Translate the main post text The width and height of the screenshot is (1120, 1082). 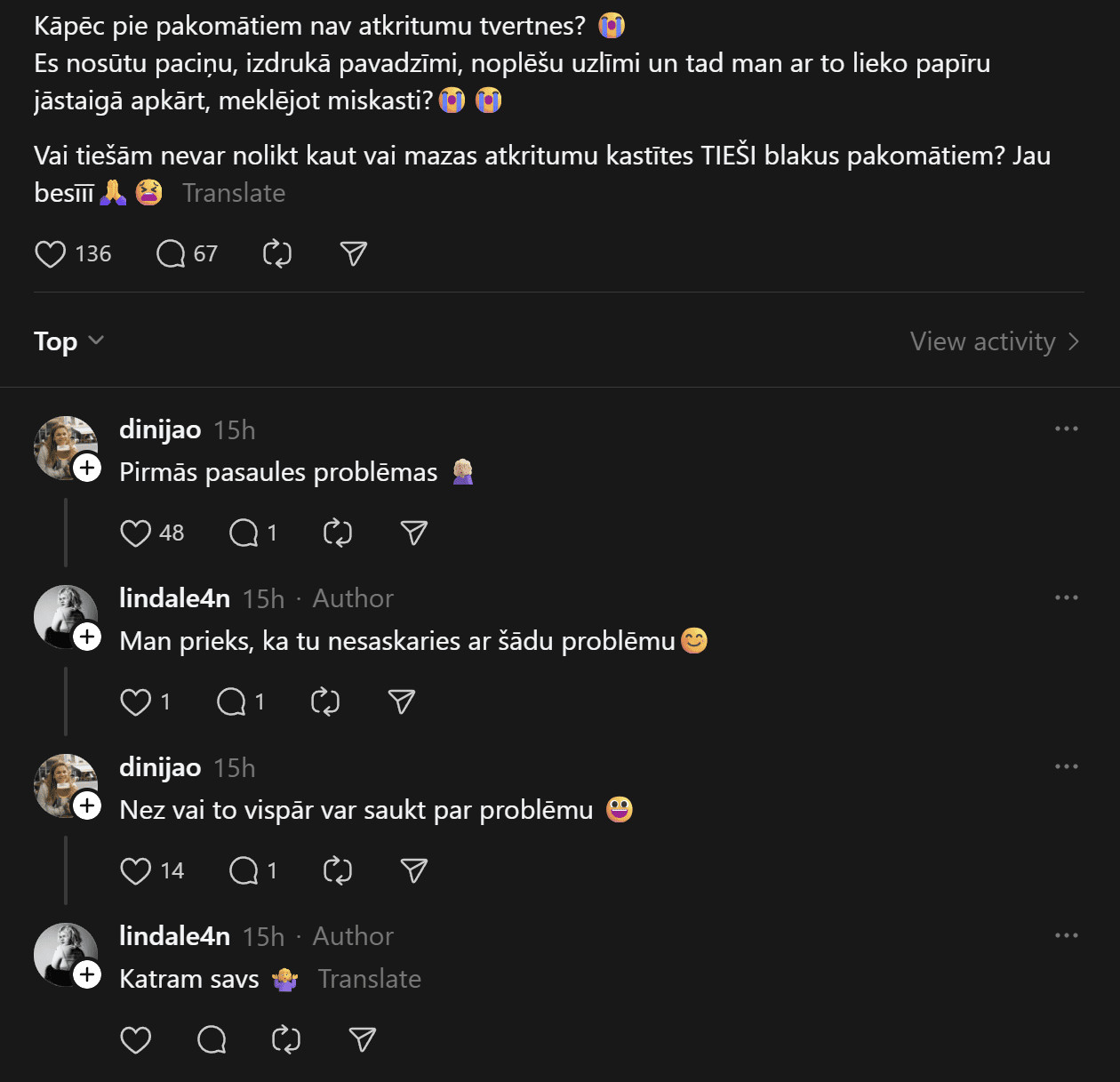pyautogui.click(x=234, y=193)
